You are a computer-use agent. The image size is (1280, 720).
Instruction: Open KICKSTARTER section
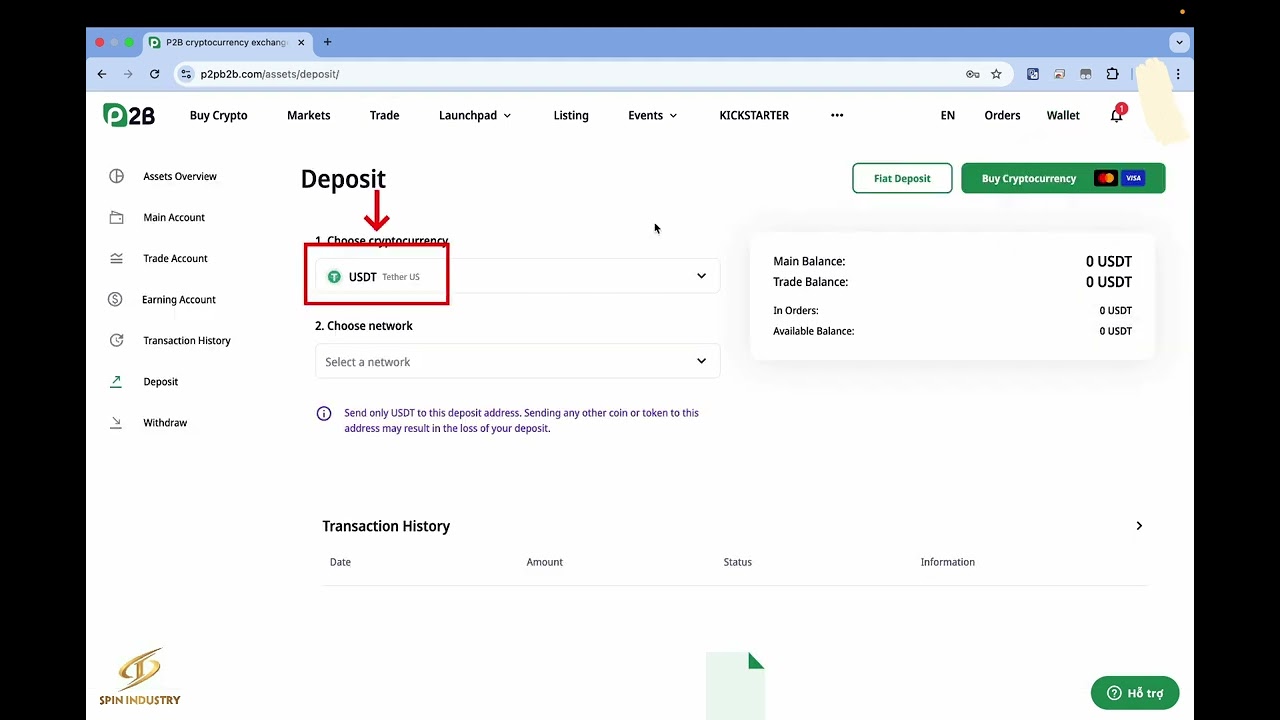754,115
